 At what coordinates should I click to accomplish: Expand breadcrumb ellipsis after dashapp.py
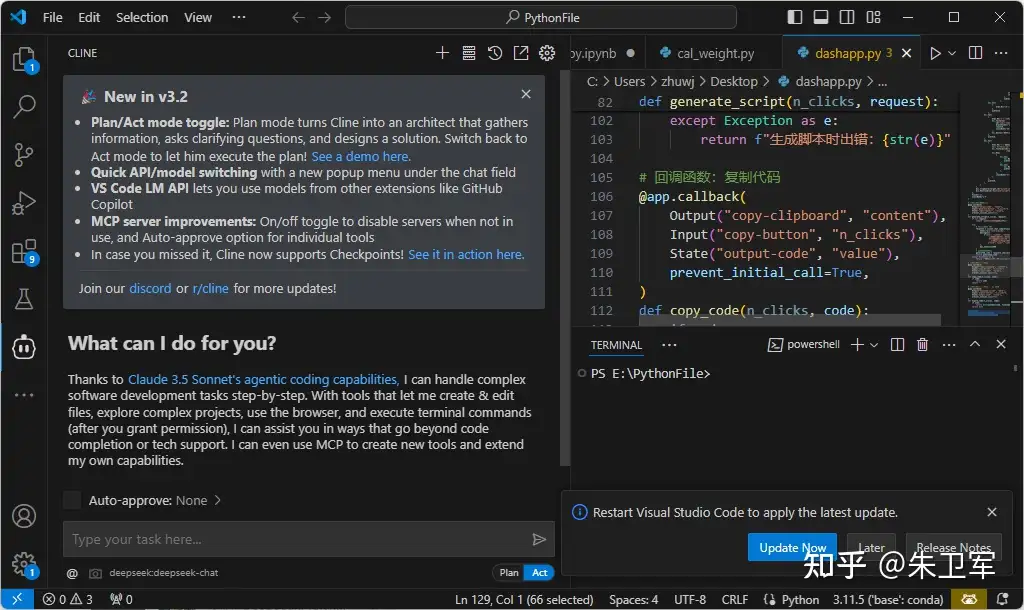pos(882,82)
